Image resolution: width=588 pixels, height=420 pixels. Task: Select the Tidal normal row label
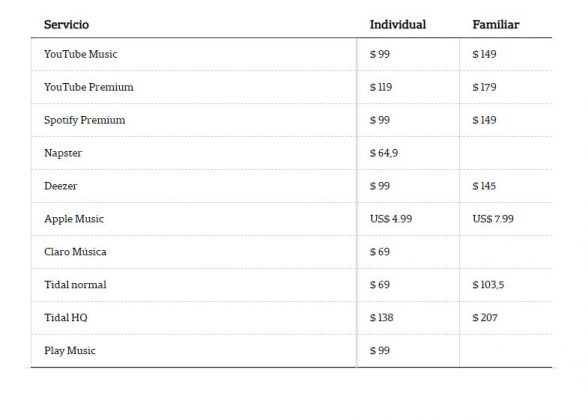point(75,285)
